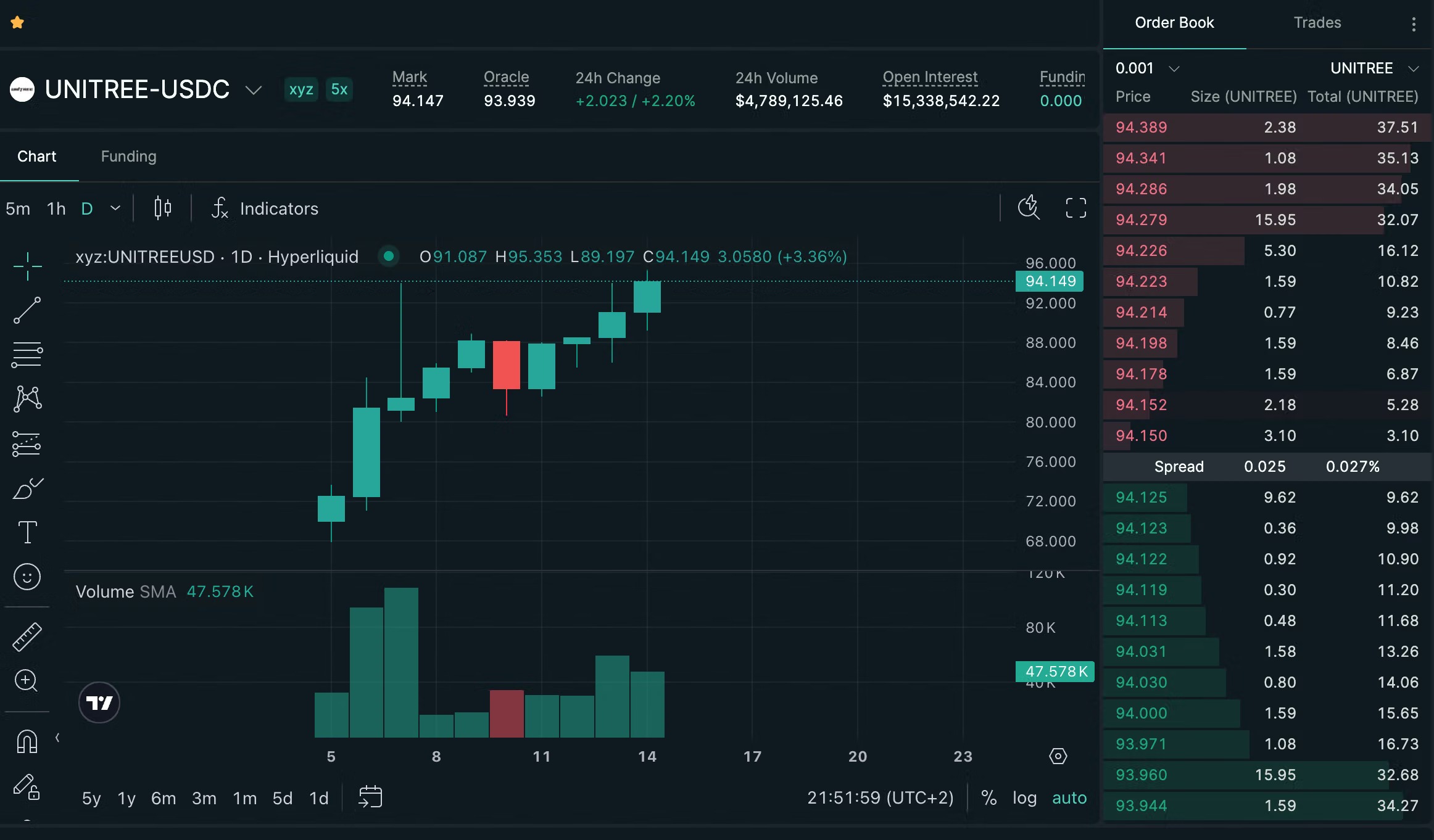Select the text annotation tool

pos(27,532)
